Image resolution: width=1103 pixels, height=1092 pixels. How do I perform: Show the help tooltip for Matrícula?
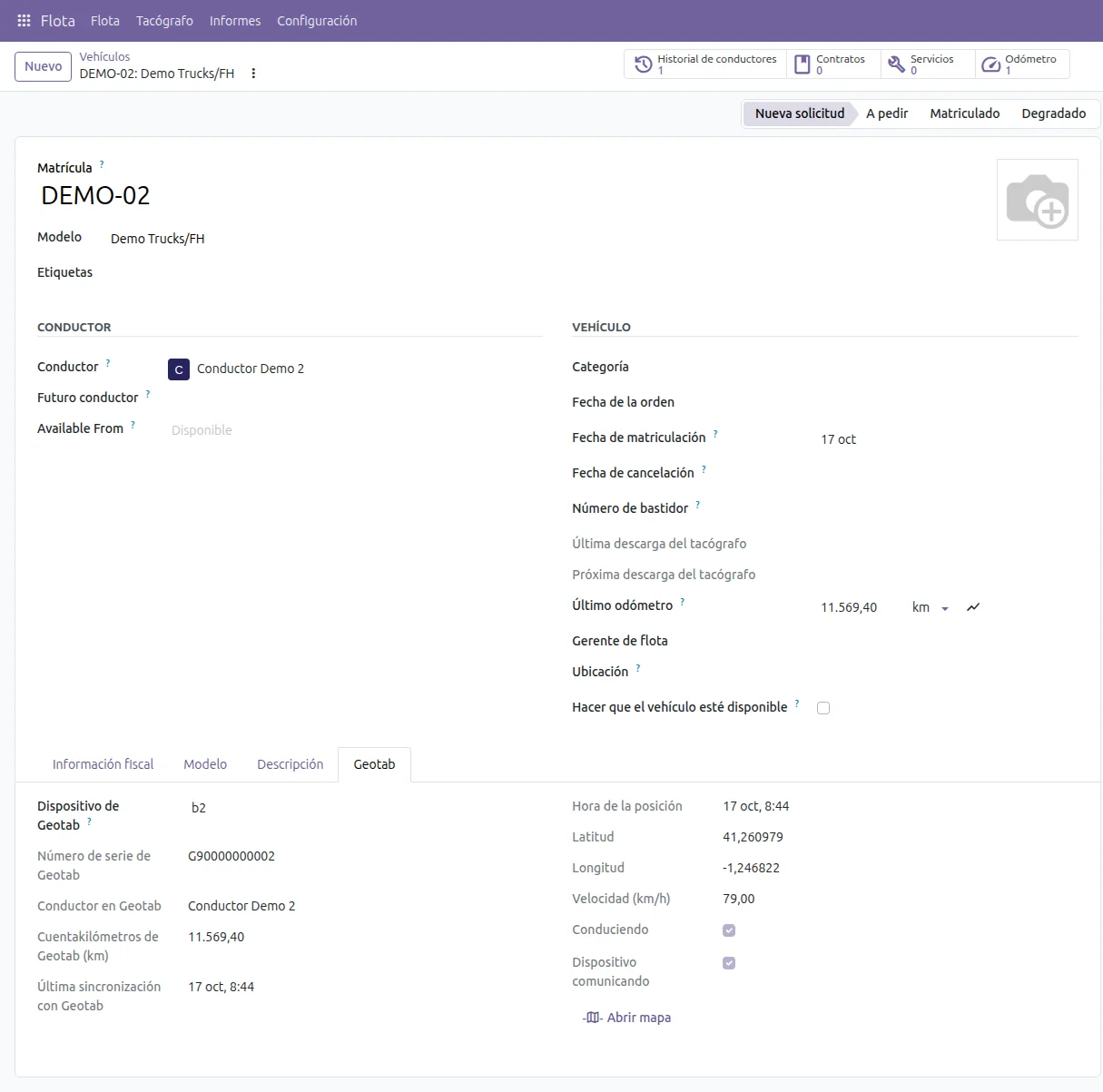102,164
